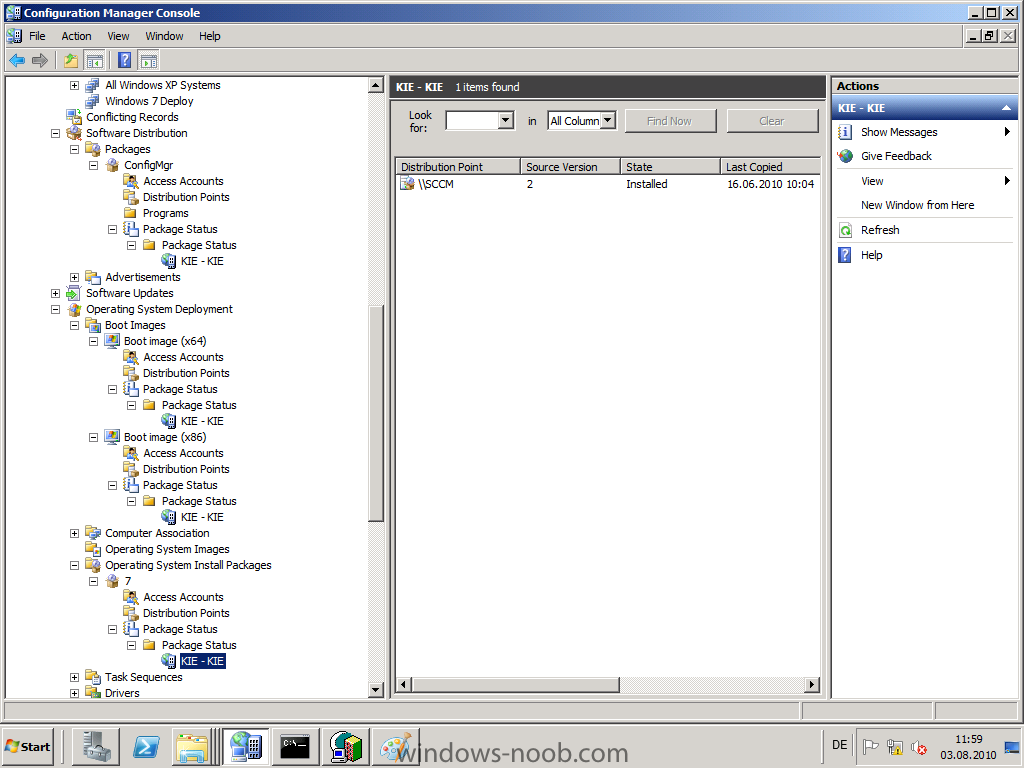Sort by Distribution Point column header
Image resolution: width=1024 pixels, height=768 pixels.
point(458,167)
